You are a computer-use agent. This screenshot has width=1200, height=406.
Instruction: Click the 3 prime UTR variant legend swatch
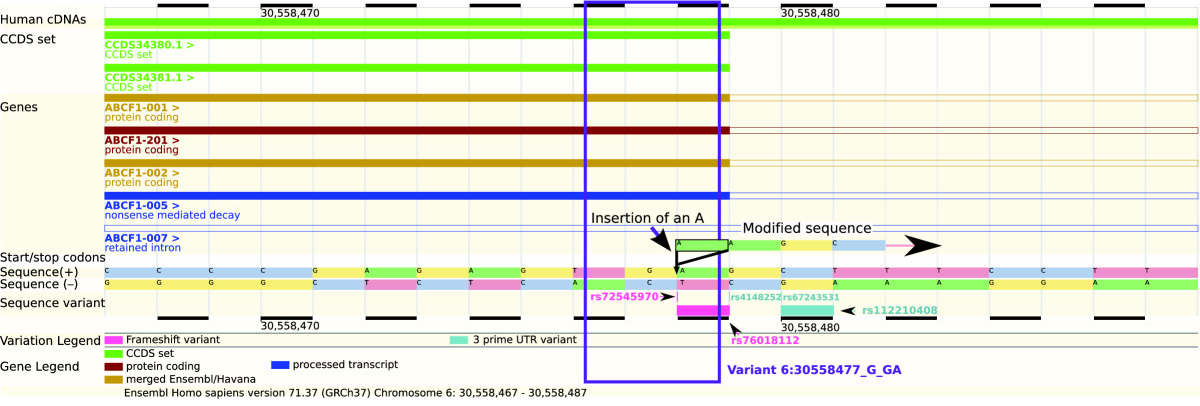coord(458,340)
